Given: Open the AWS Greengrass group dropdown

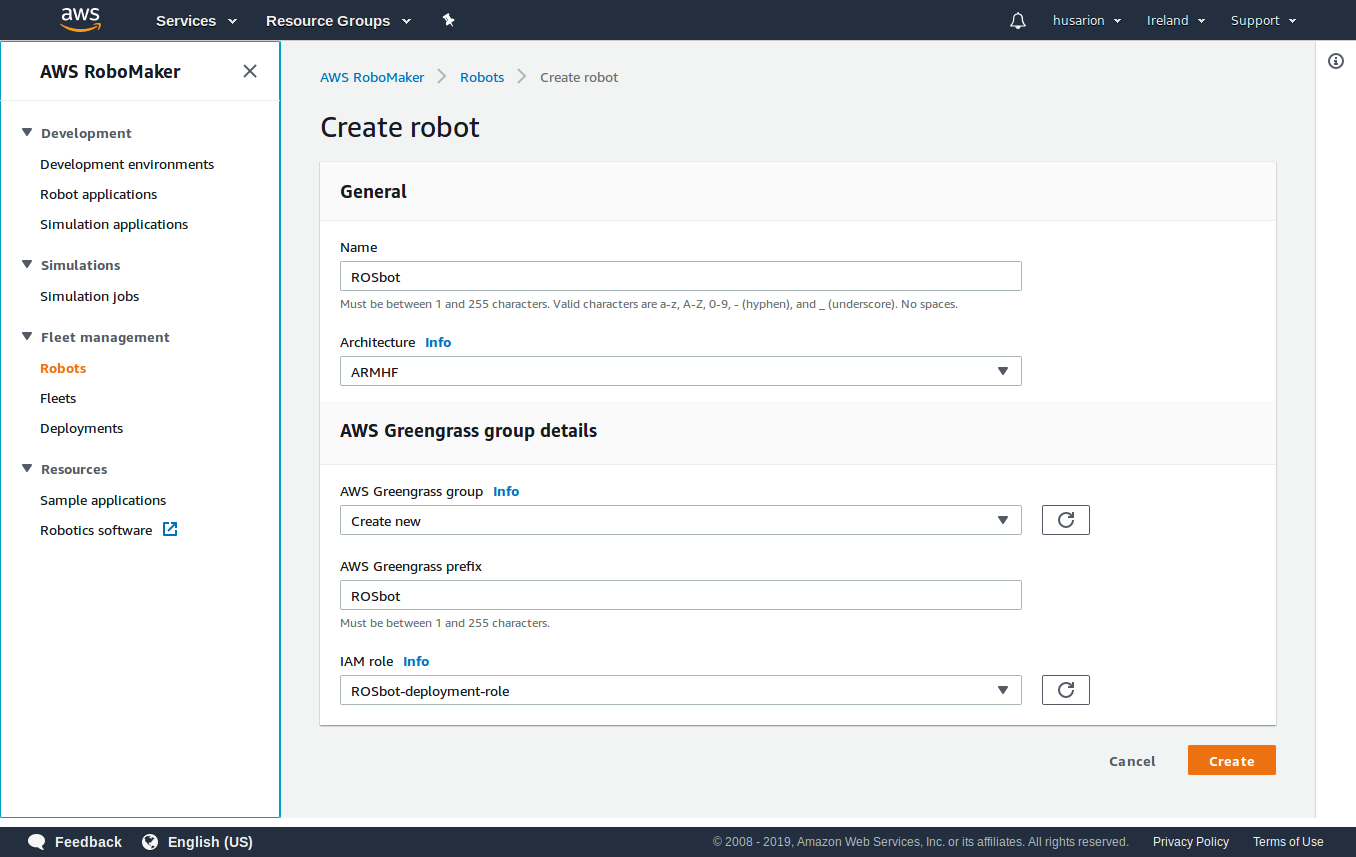Looking at the screenshot, I should [x=681, y=520].
